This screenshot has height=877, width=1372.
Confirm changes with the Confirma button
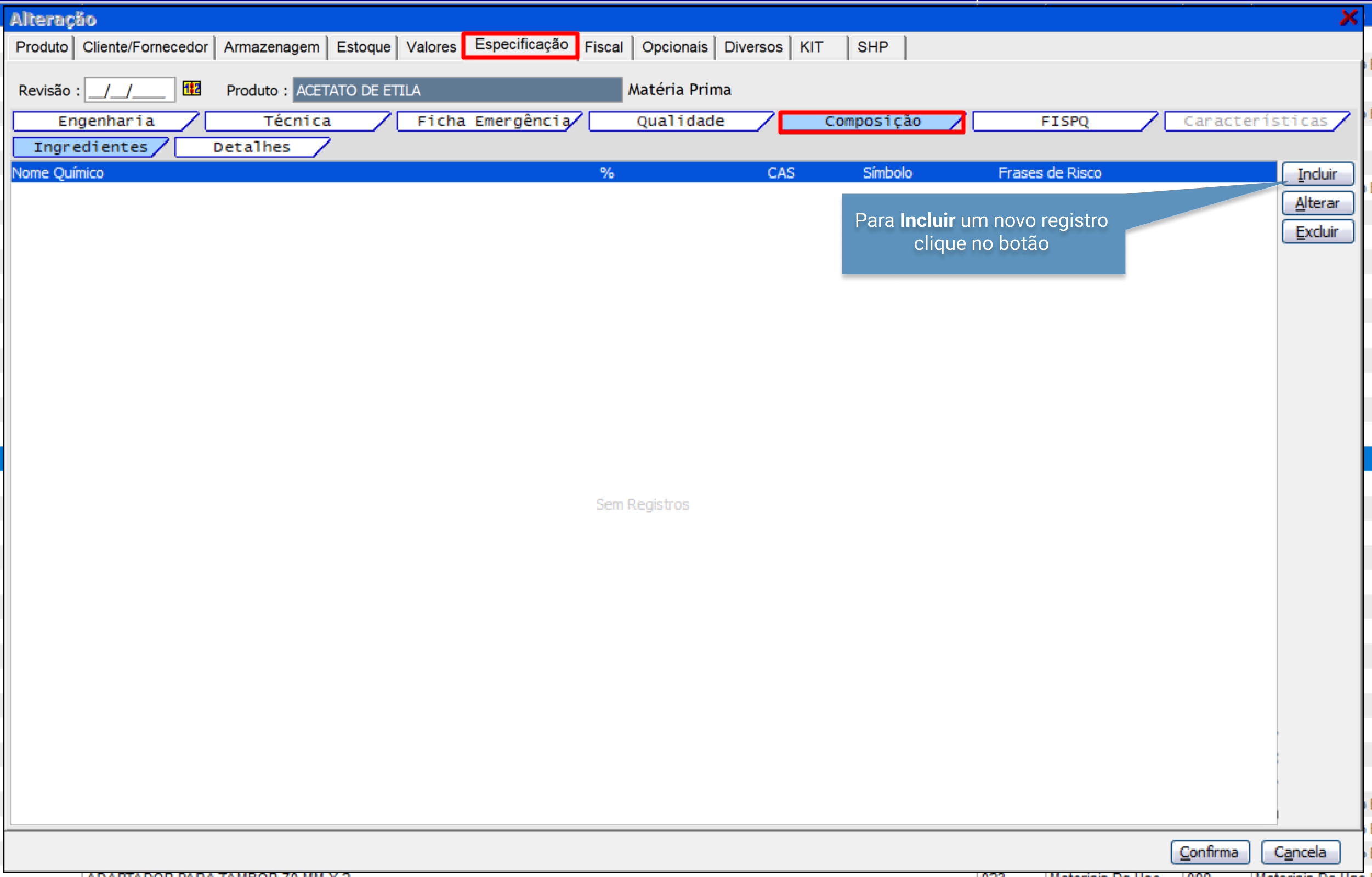pyautogui.click(x=1210, y=852)
